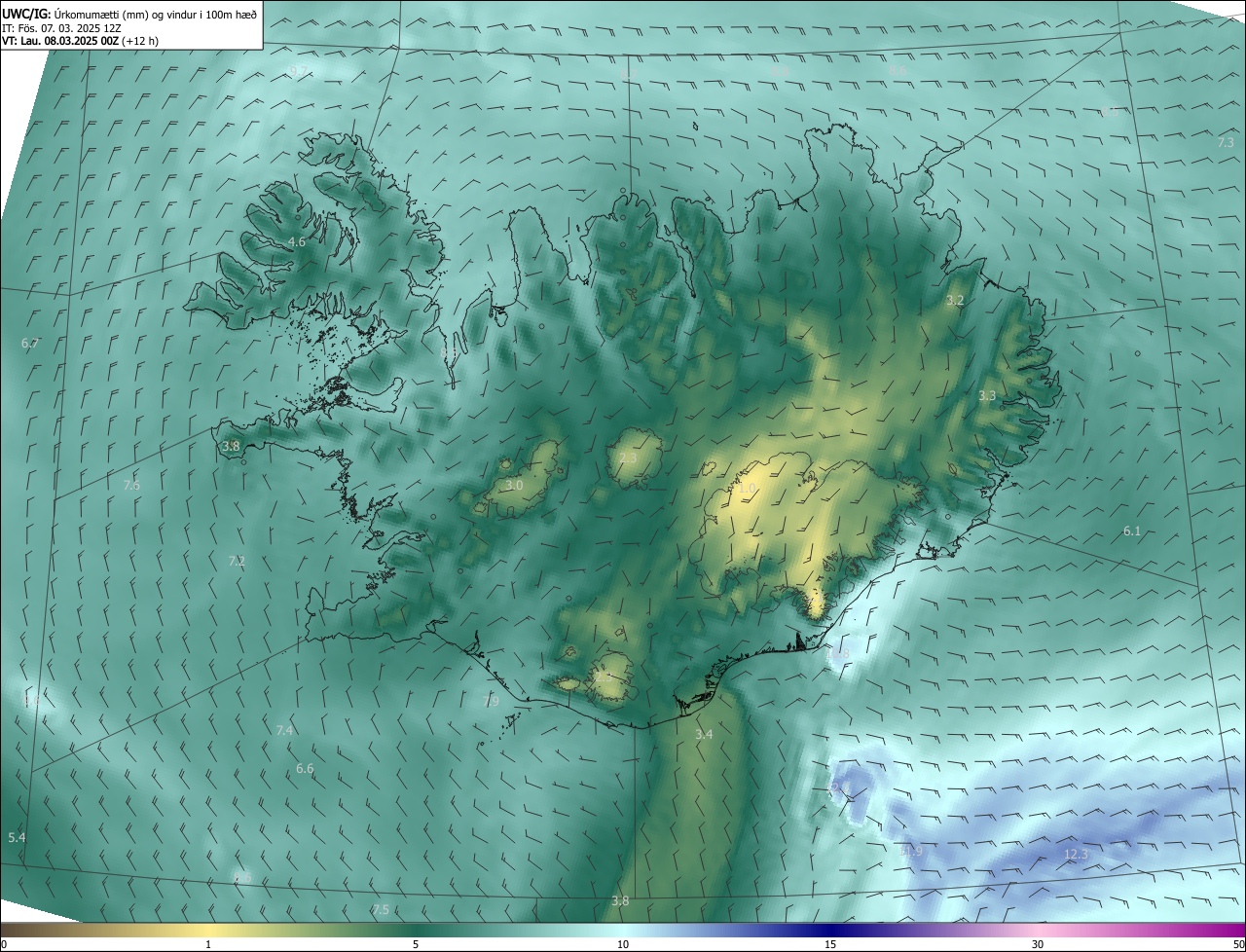Click the 3.3 value on the map
This screenshot has width=1246, height=952.
click(x=987, y=396)
